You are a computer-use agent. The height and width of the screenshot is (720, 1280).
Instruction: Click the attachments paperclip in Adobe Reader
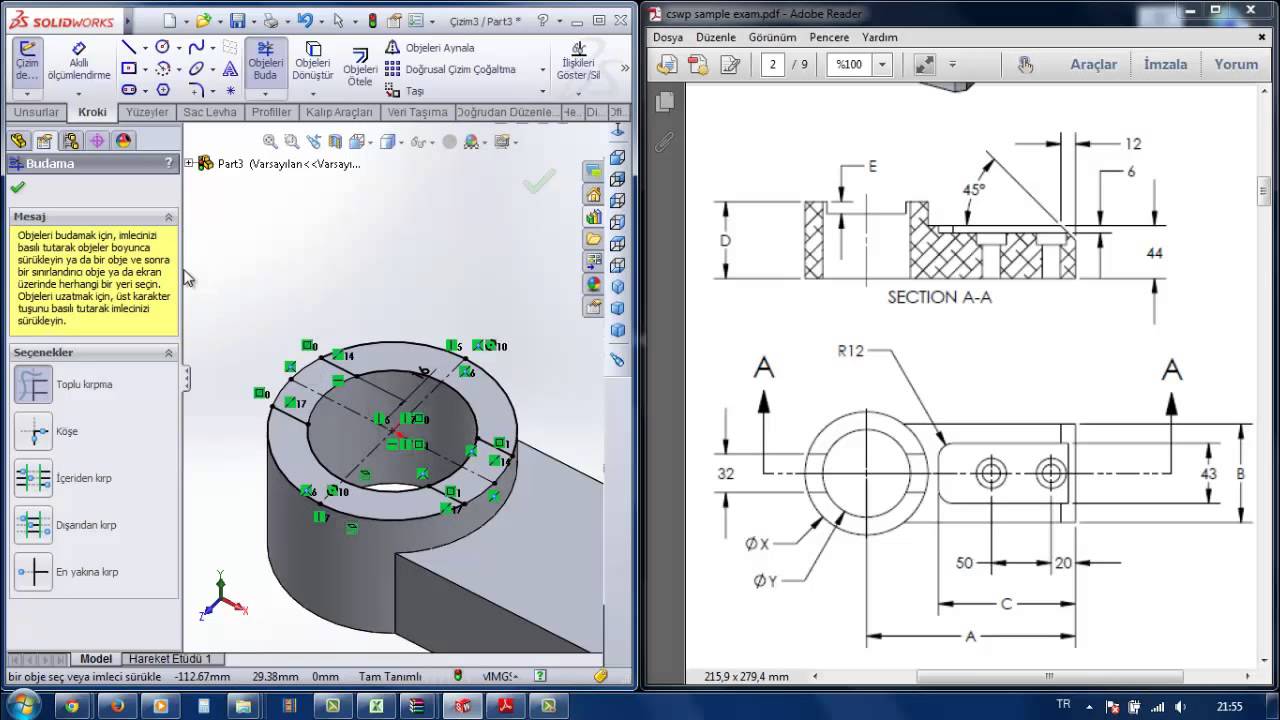[x=664, y=143]
